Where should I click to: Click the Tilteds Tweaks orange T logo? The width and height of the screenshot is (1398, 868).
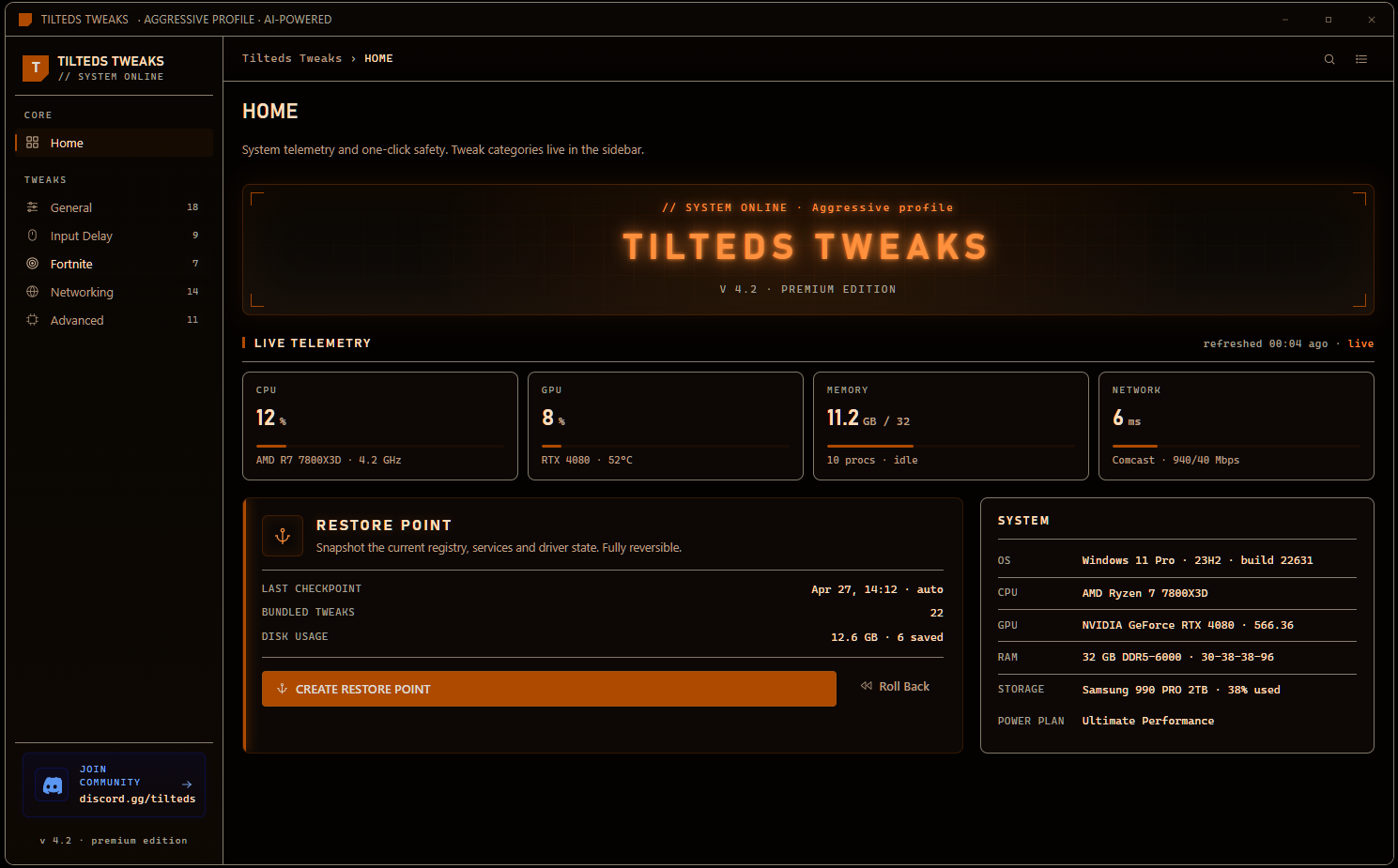(x=36, y=68)
